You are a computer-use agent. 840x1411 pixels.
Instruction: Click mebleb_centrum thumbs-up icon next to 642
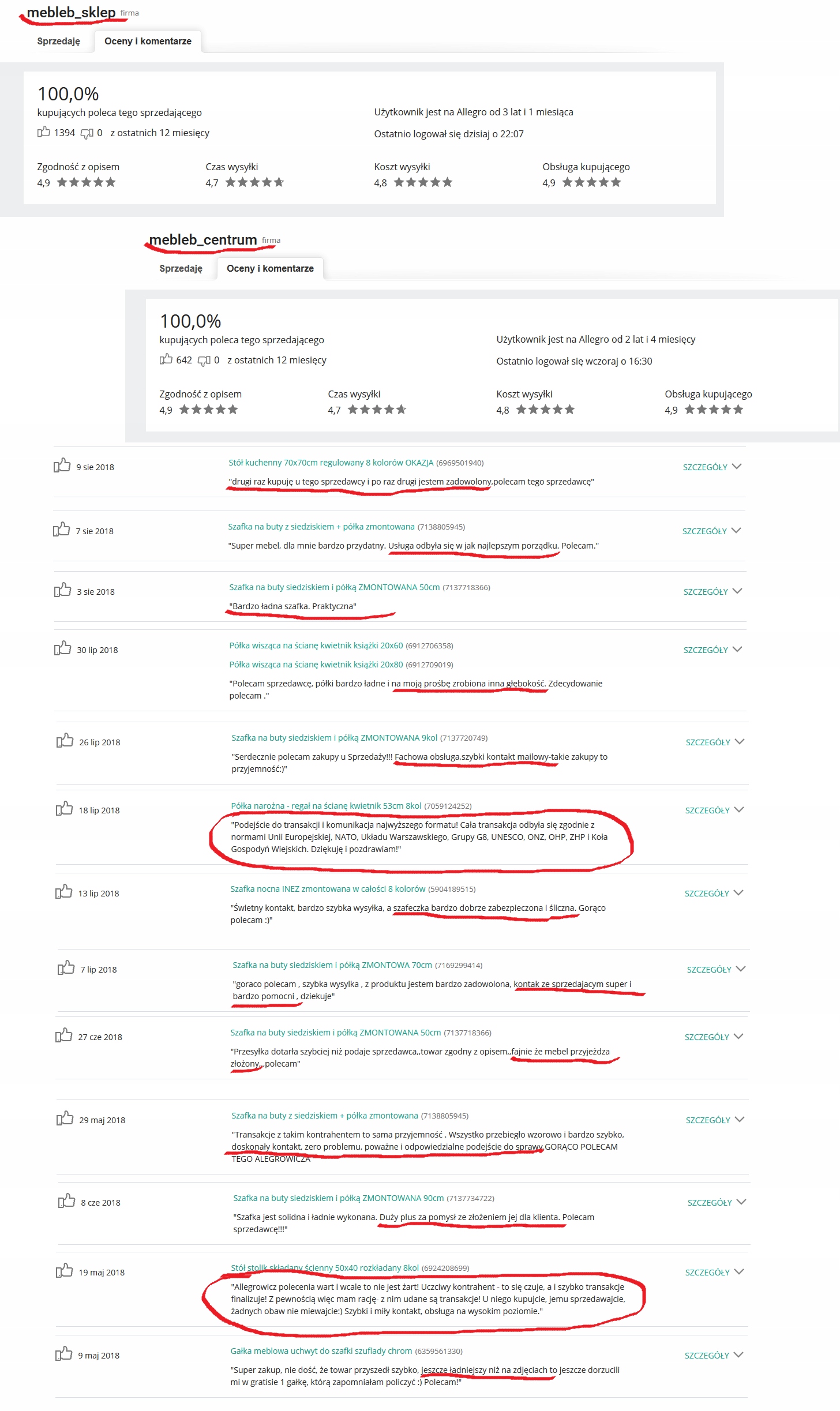point(166,359)
